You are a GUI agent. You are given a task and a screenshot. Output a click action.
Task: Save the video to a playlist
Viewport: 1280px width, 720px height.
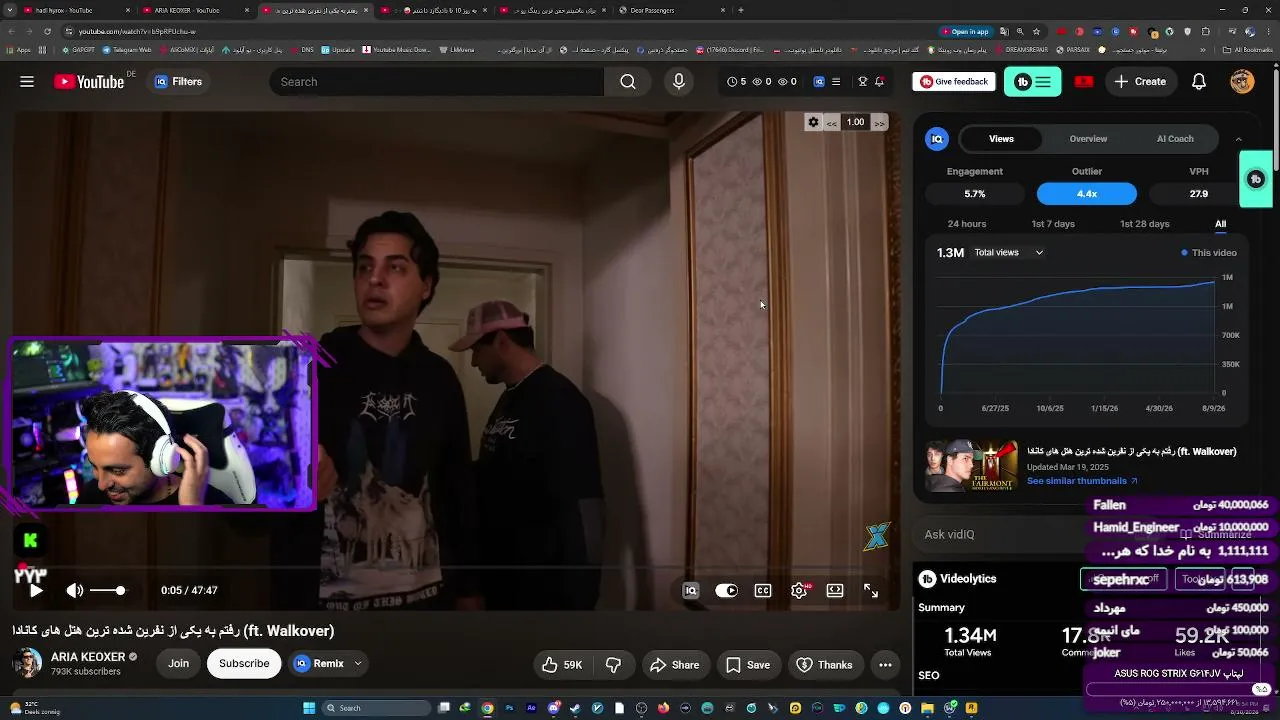click(x=748, y=665)
